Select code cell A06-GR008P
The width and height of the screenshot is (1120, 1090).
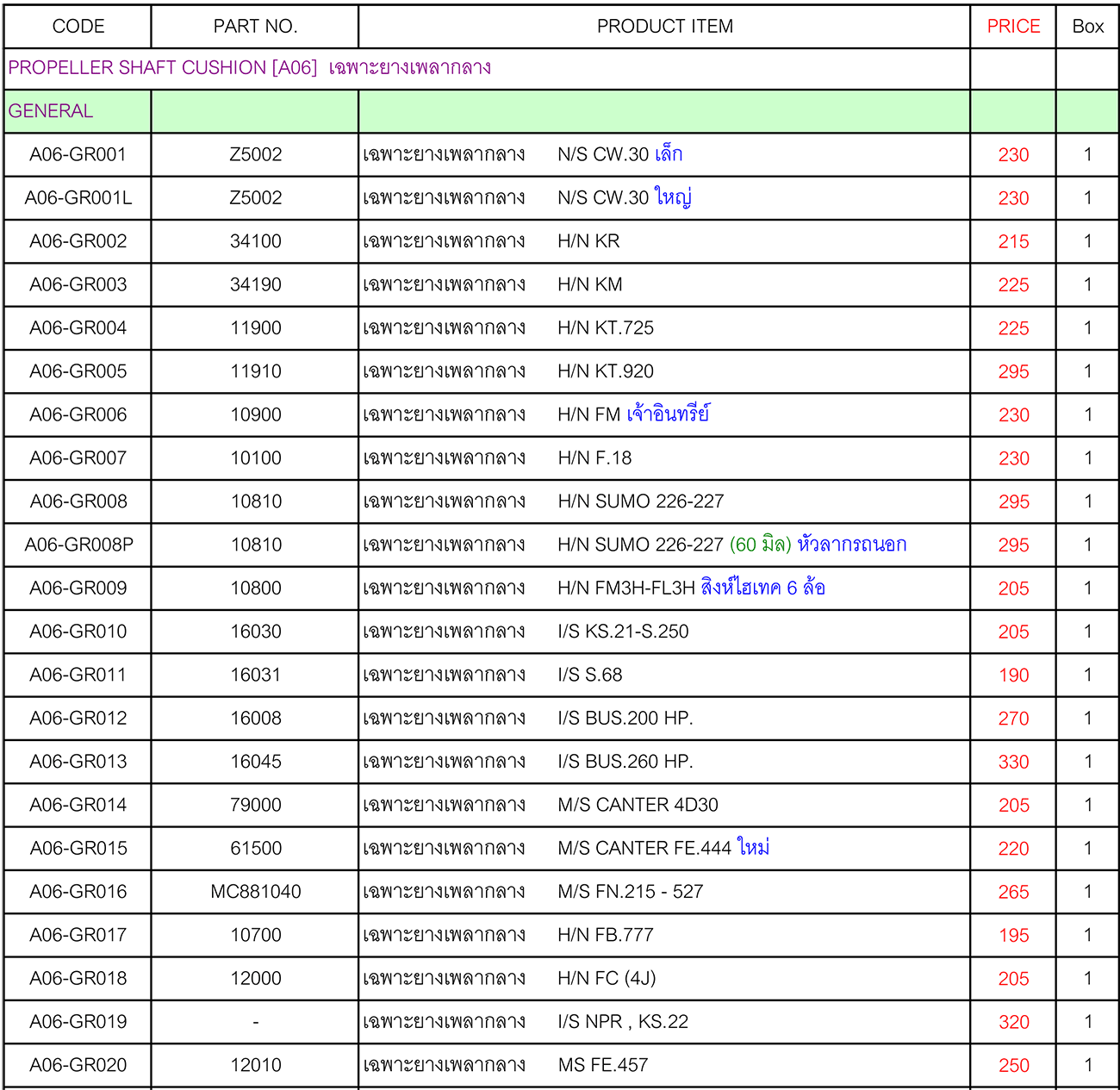(78, 545)
